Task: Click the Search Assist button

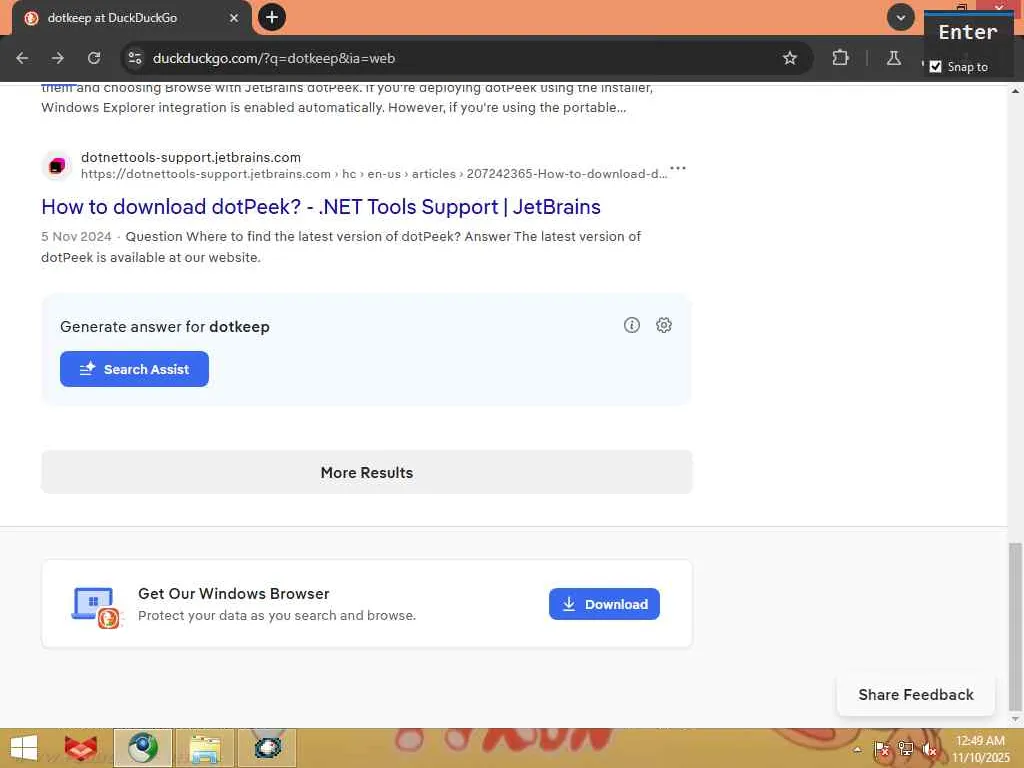Action: click(x=135, y=369)
